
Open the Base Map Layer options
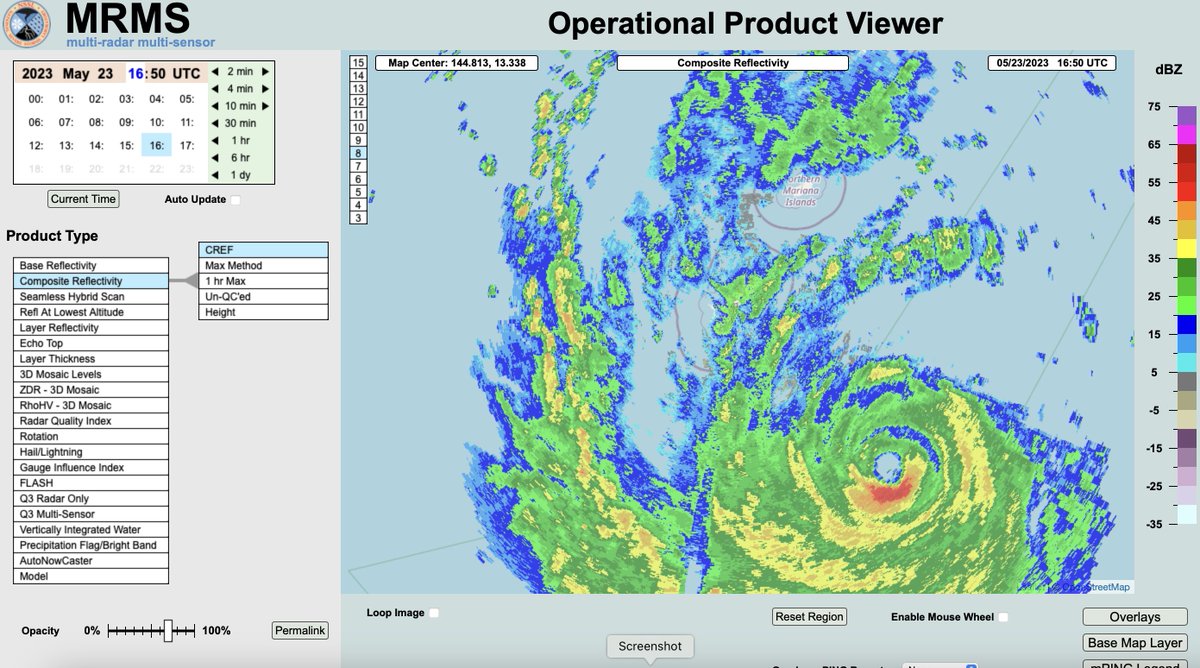(x=1134, y=642)
